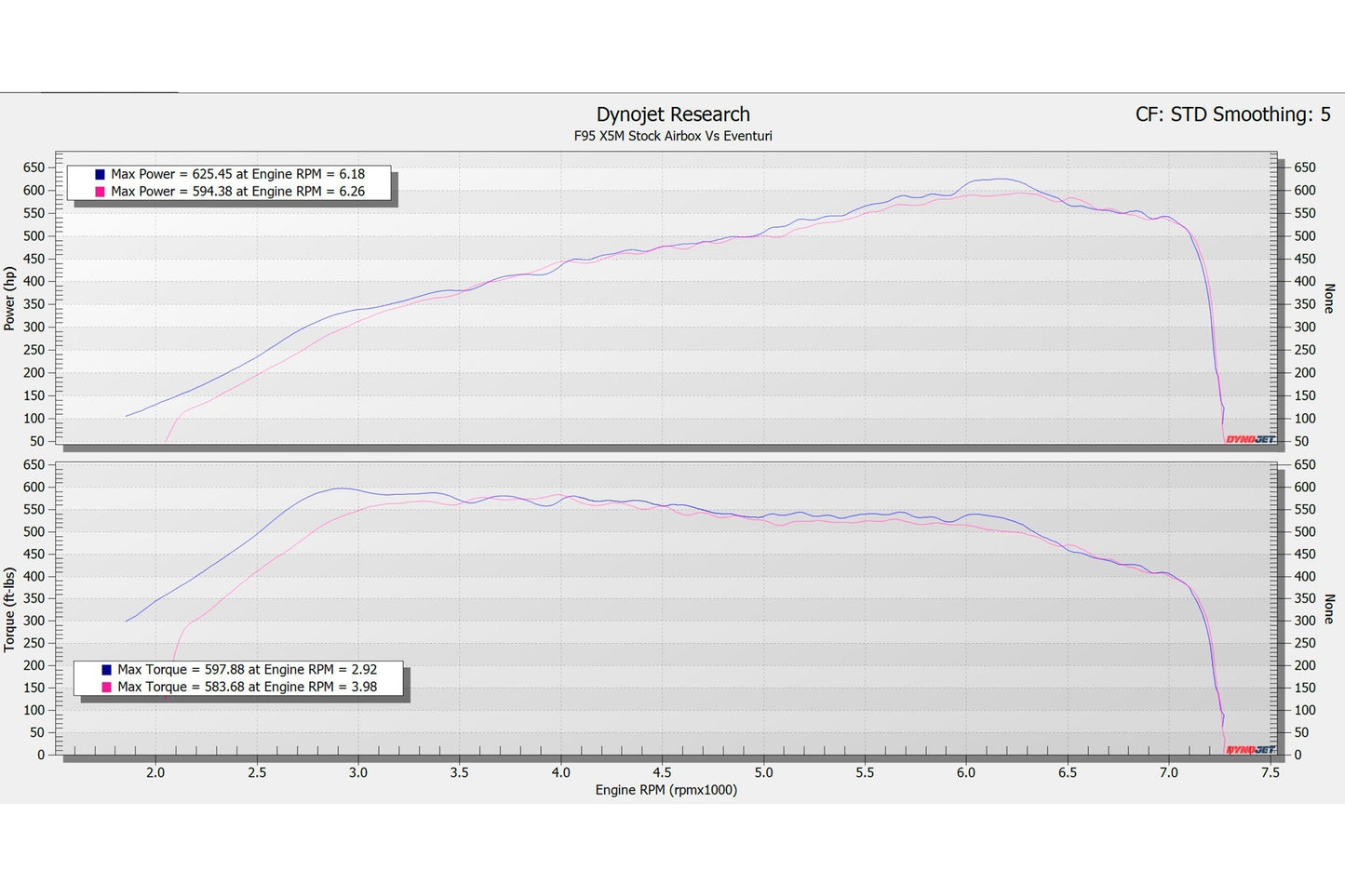Click the Dynojet Research chart title
This screenshot has height=896, width=1345.
pos(672,114)
